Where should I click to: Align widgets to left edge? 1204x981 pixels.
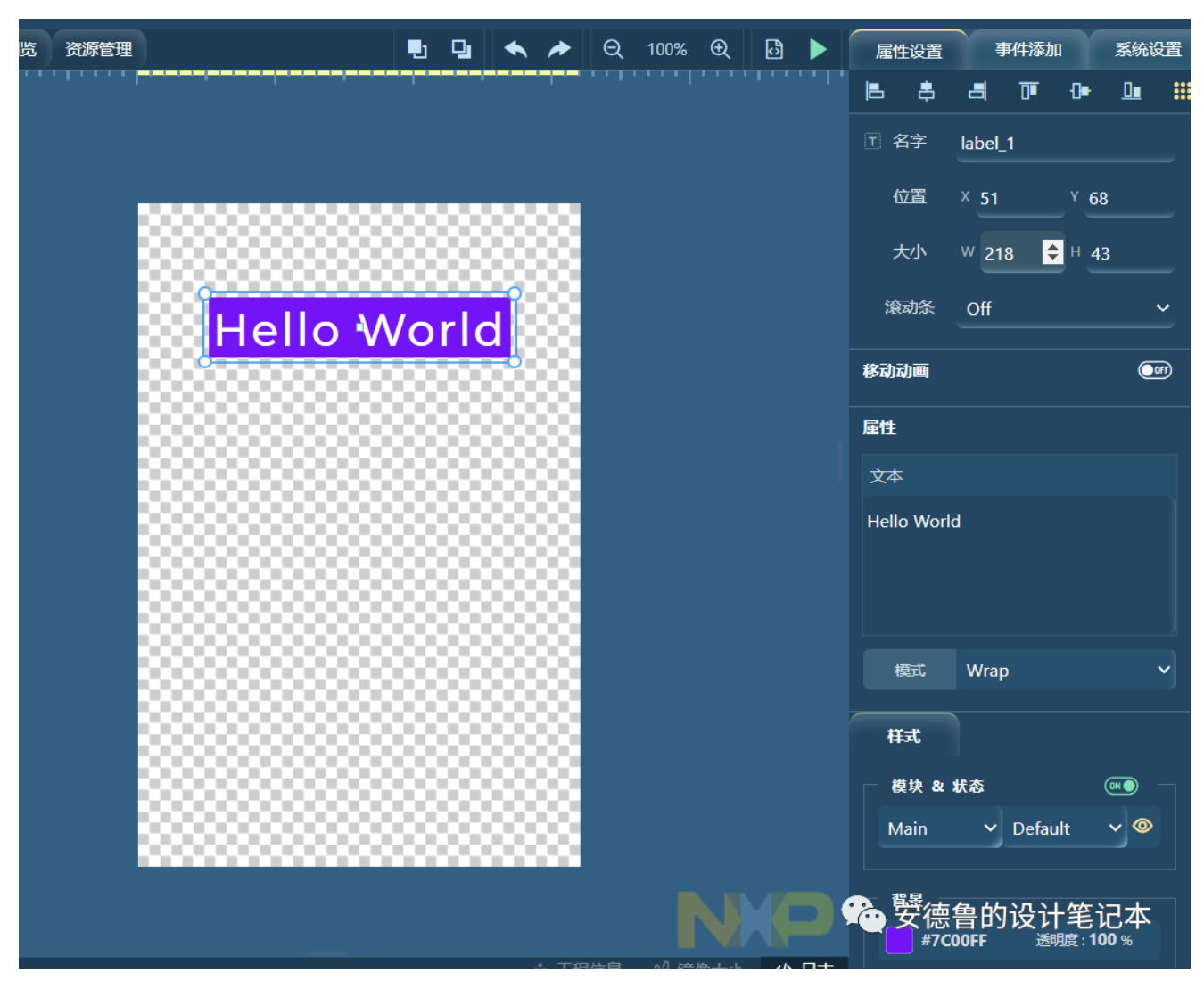[x=875, y=90]
